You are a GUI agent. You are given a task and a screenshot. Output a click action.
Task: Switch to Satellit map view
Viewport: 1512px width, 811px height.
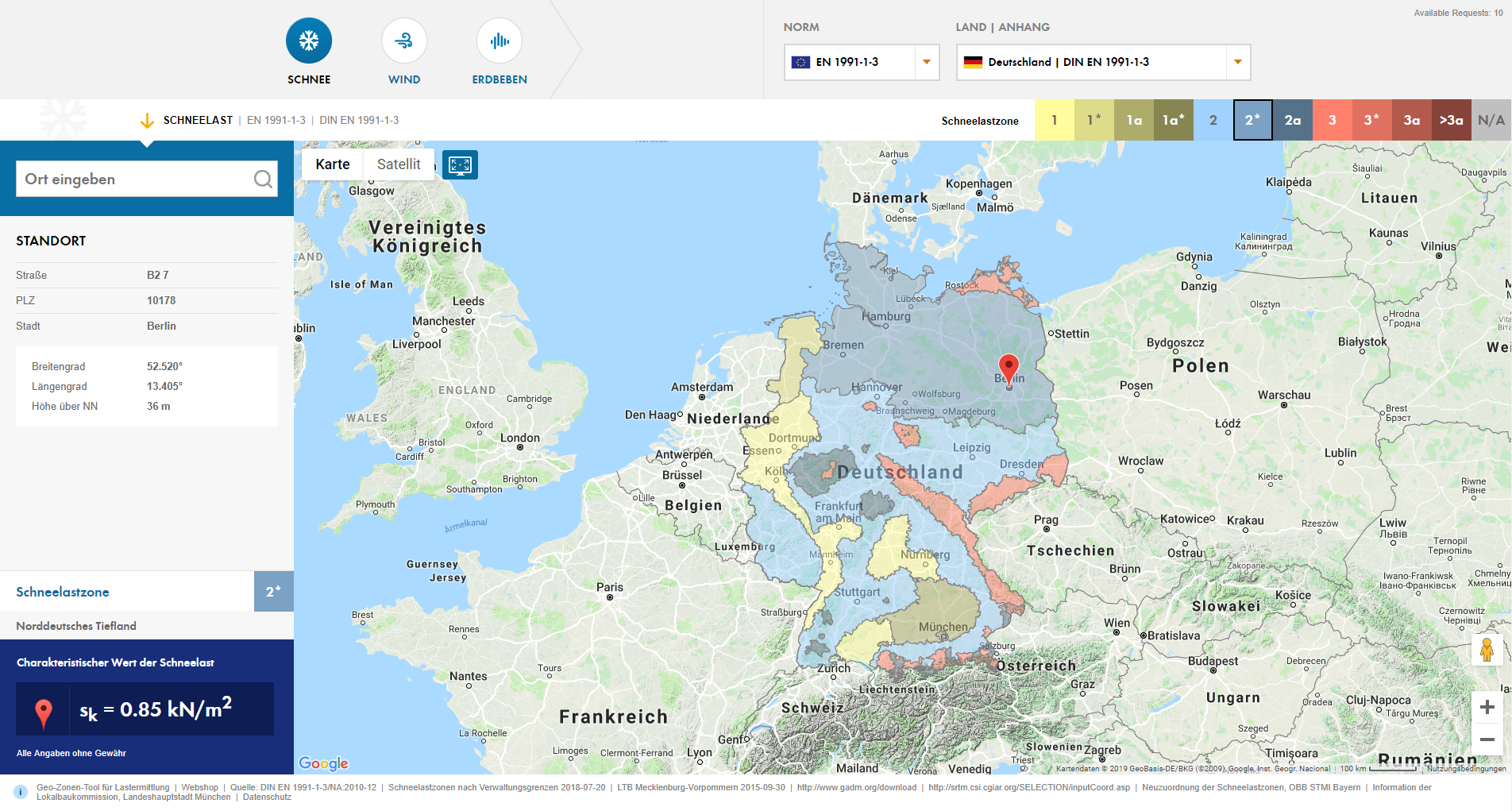pos(399,164)
